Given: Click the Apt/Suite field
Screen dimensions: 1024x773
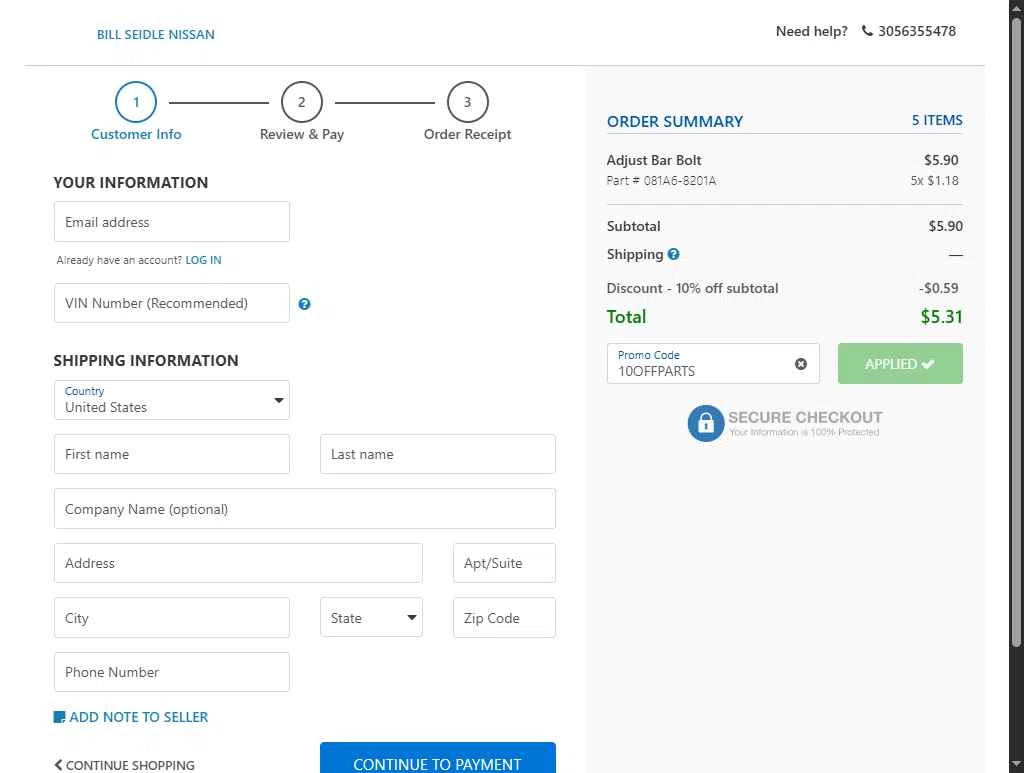Looking at the screenshot, I should tap(504, 563).
